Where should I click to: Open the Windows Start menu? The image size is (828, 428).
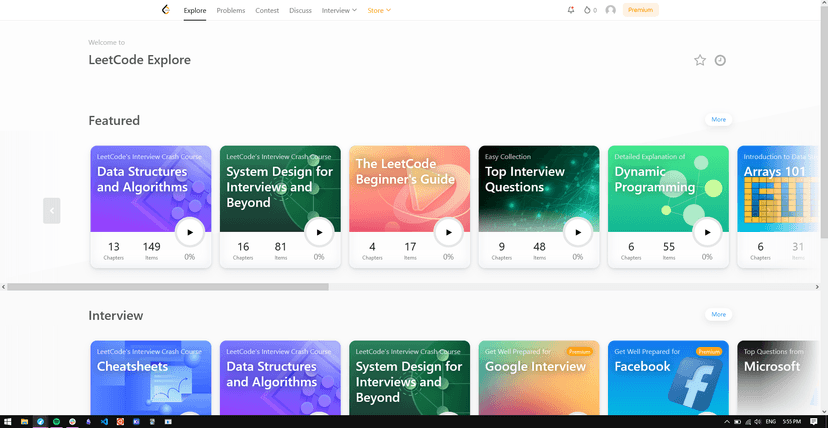click(8, 422)
